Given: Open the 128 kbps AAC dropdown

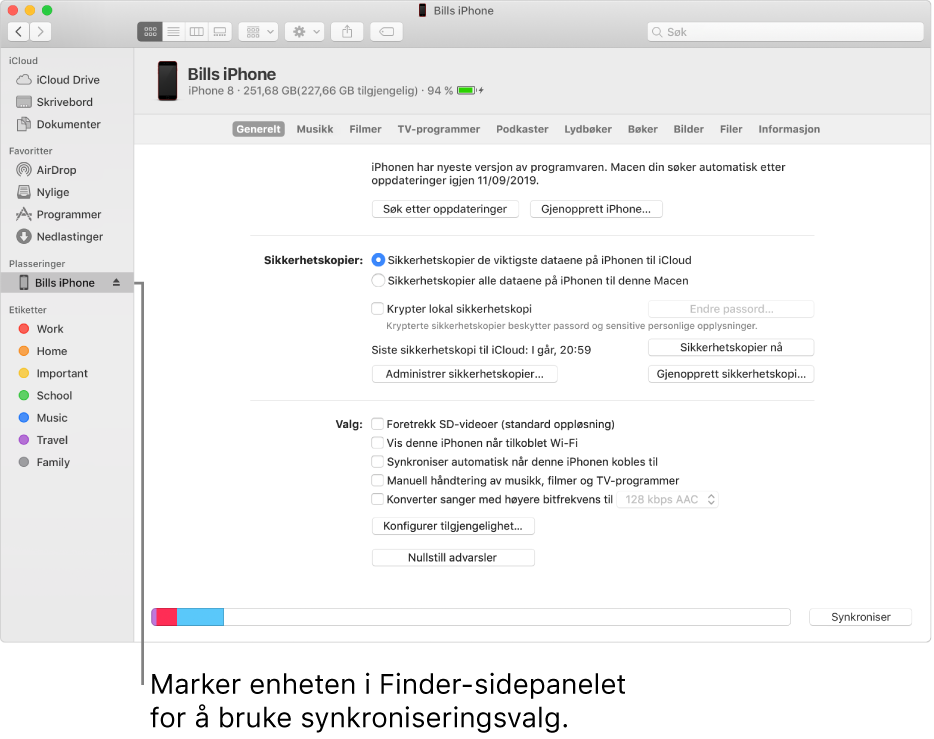Looking at the screenshot, I should coord(668,500).
